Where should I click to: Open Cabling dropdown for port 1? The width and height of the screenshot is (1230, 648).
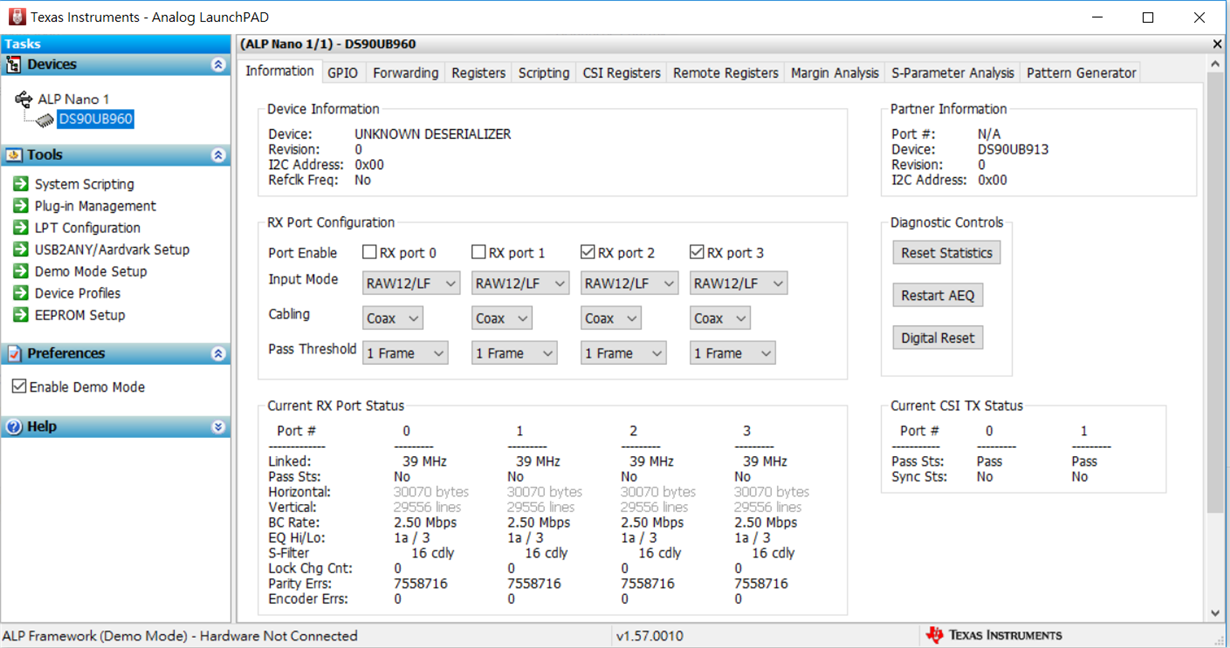click(x=502, y=318)
